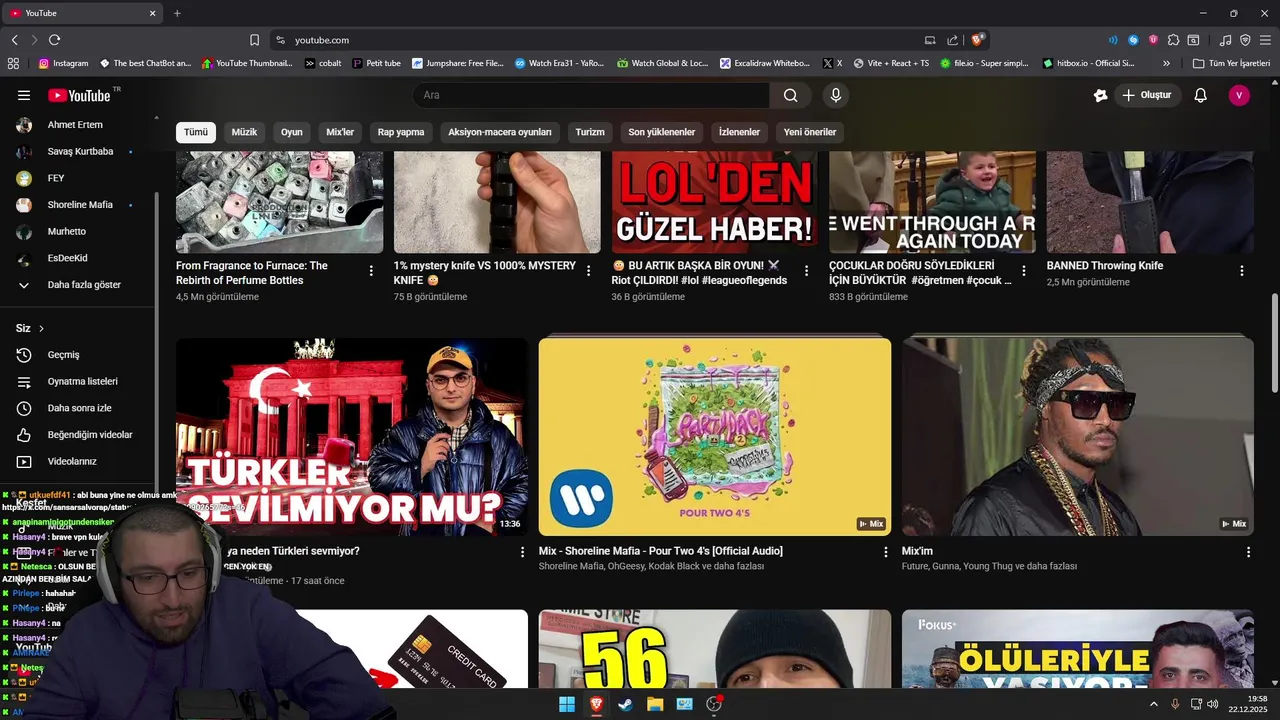
Task: Select the Rap yapma filter chip
Action: pos(401,132)
